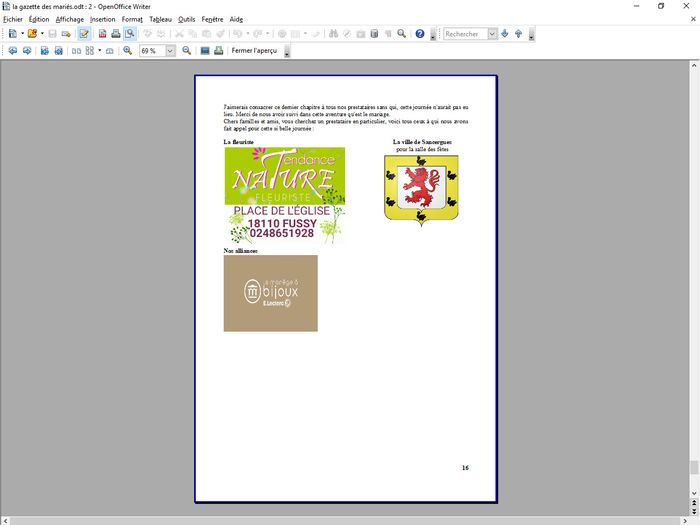The image size is (700, 525).
Task: Click the Zoom Out magnifier icon
Action: (x=187, y=50)
